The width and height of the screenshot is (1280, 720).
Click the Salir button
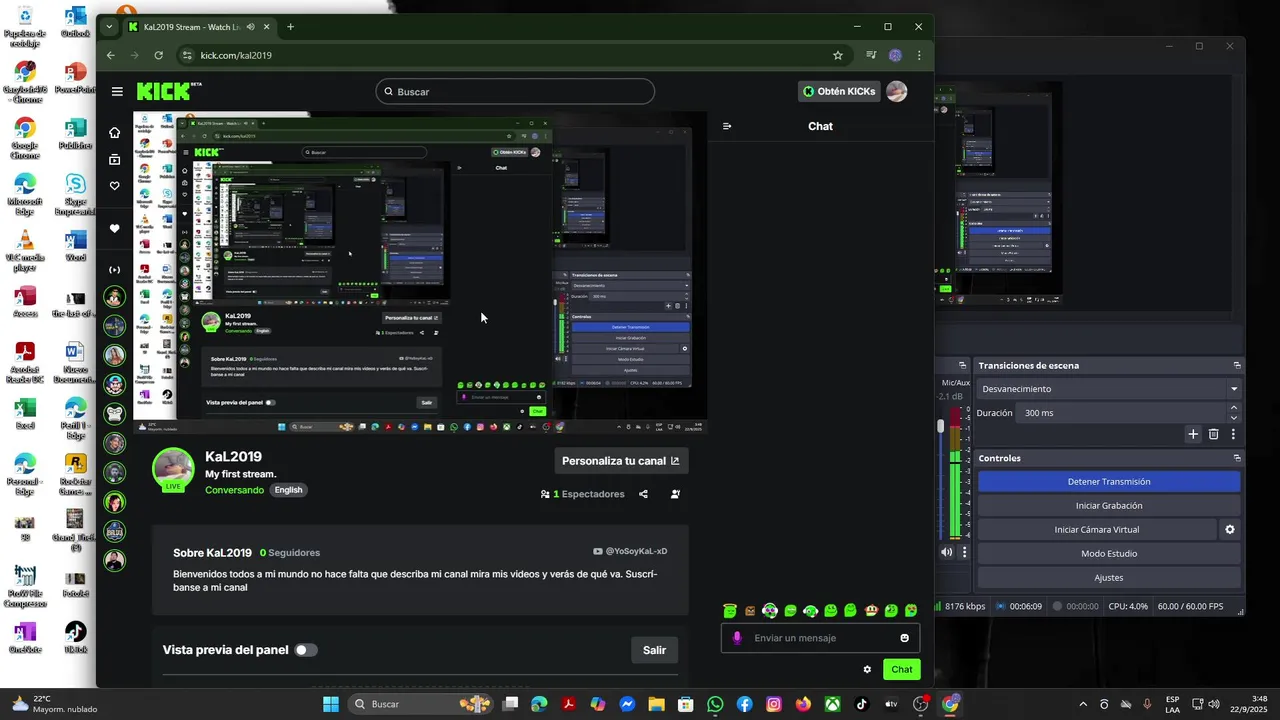point(654,650)
